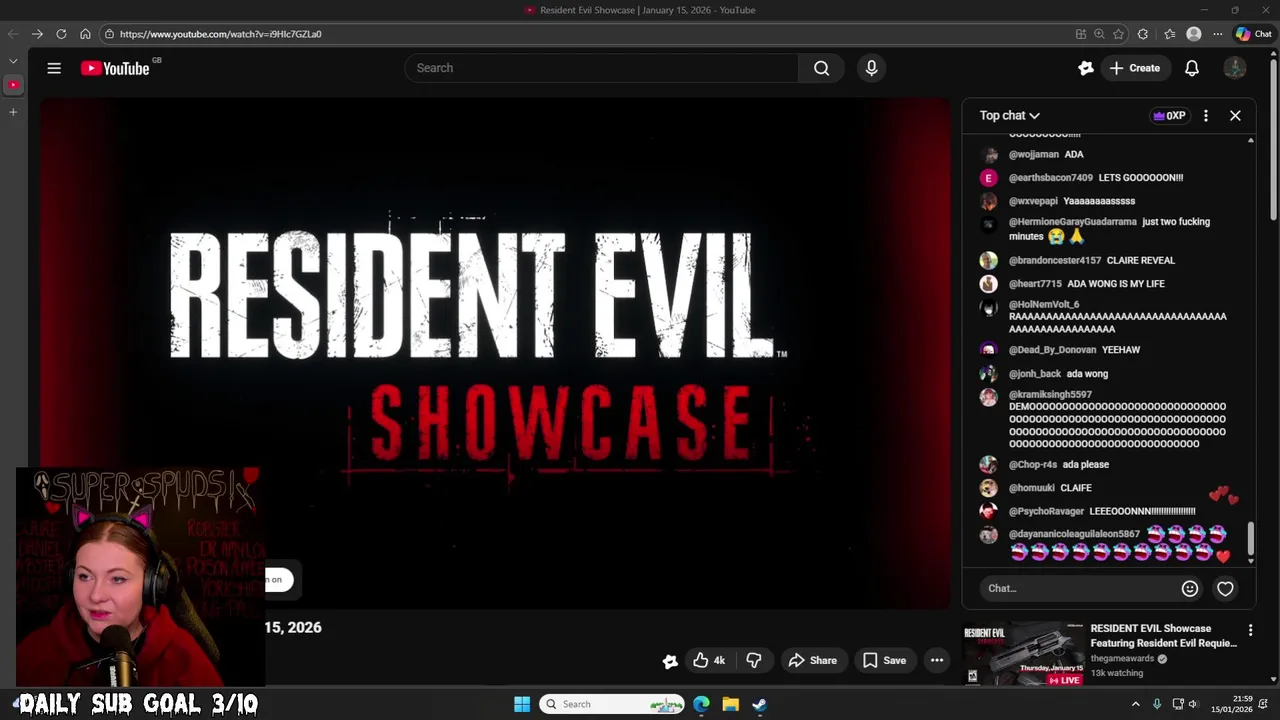
Task: Select the pinned YouTube vertical tab
Action: point(13,85)
